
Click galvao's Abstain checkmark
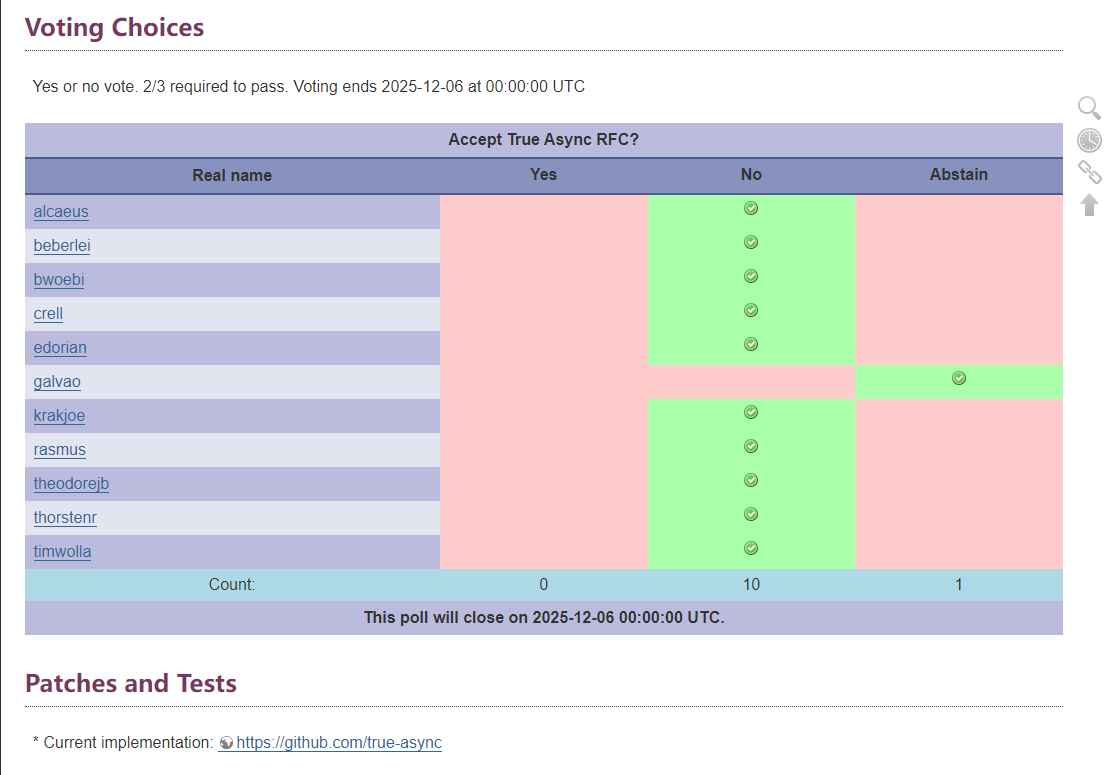pyautogui.click(x=959, y=378)
